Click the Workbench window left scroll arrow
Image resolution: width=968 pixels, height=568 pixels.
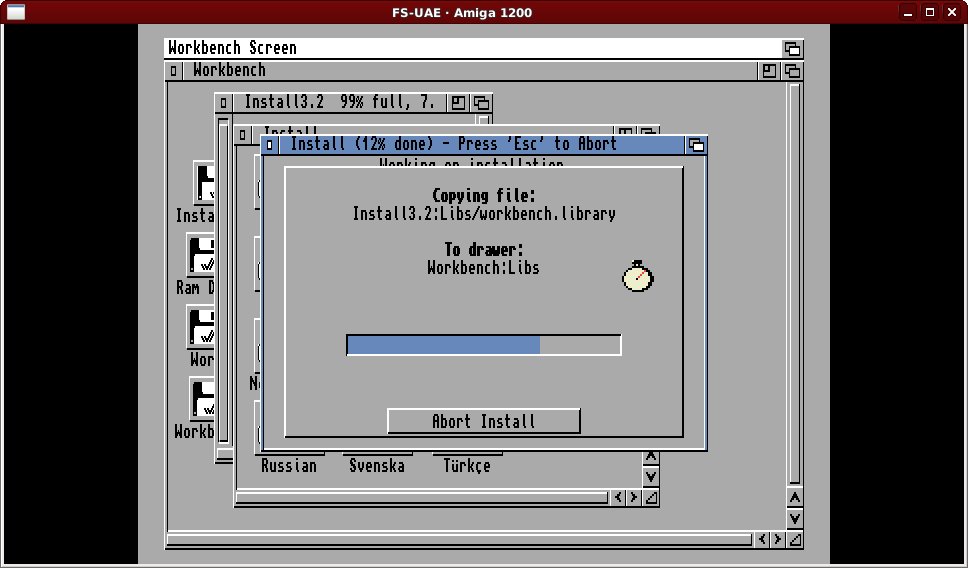[762, 540]
